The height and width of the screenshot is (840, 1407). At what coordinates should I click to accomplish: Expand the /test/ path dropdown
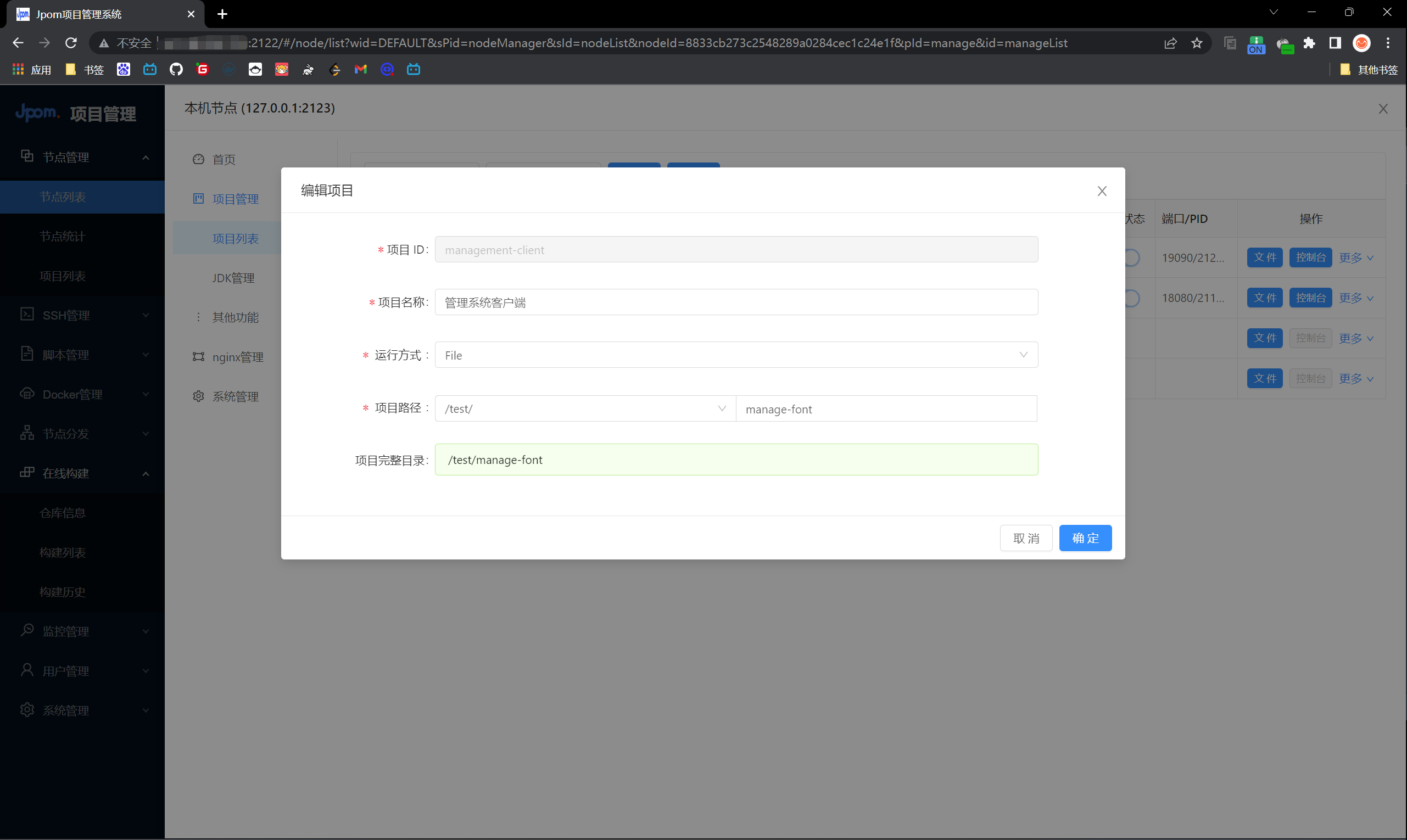(x=585, y=408)
